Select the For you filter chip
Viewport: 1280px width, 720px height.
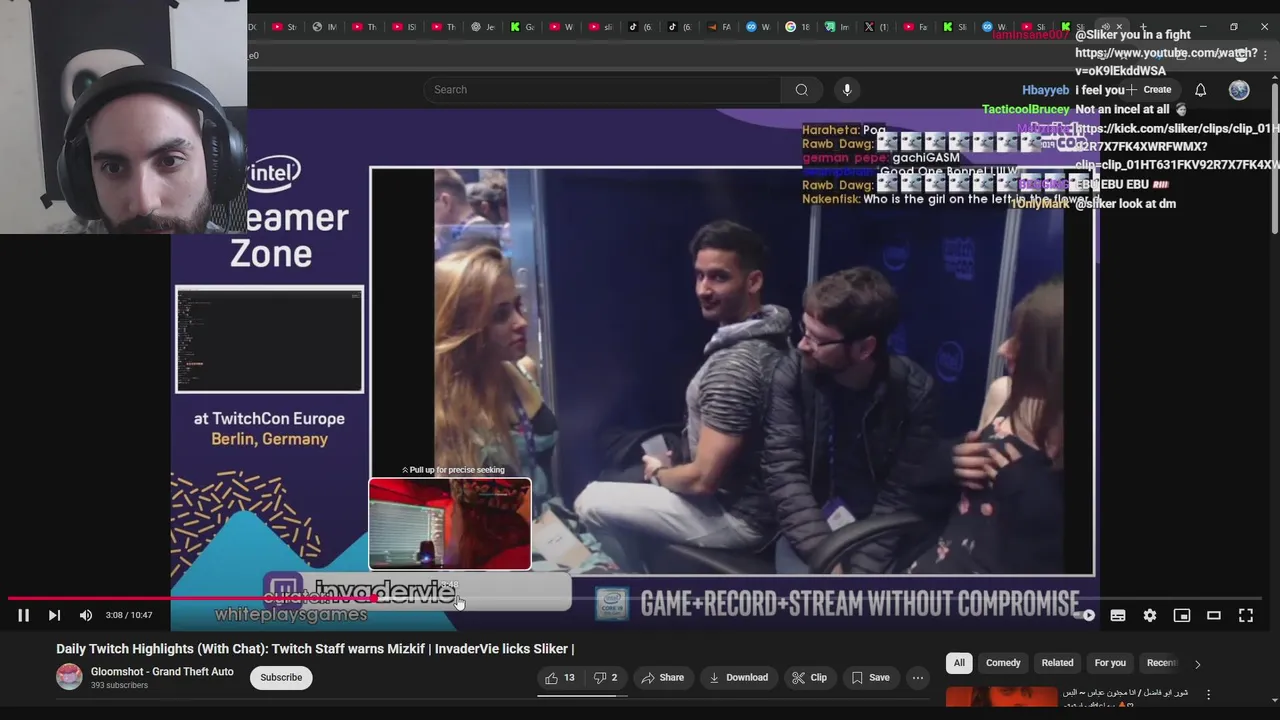pos(1110,663)
